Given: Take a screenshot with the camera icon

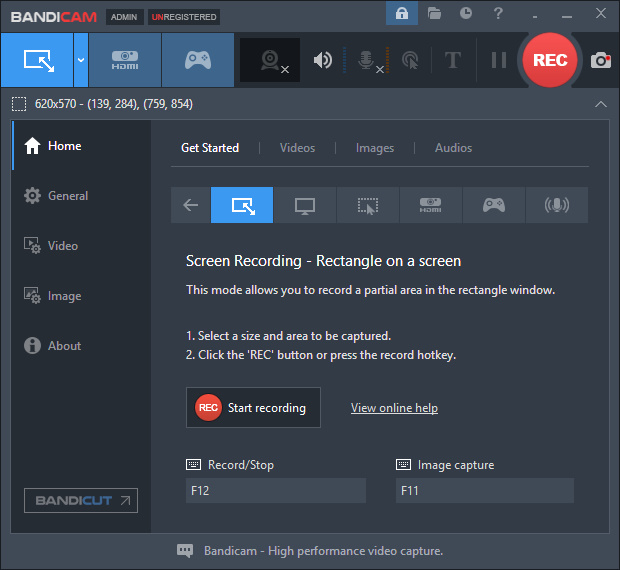Looking at the screenshot, I should (601, 60).
